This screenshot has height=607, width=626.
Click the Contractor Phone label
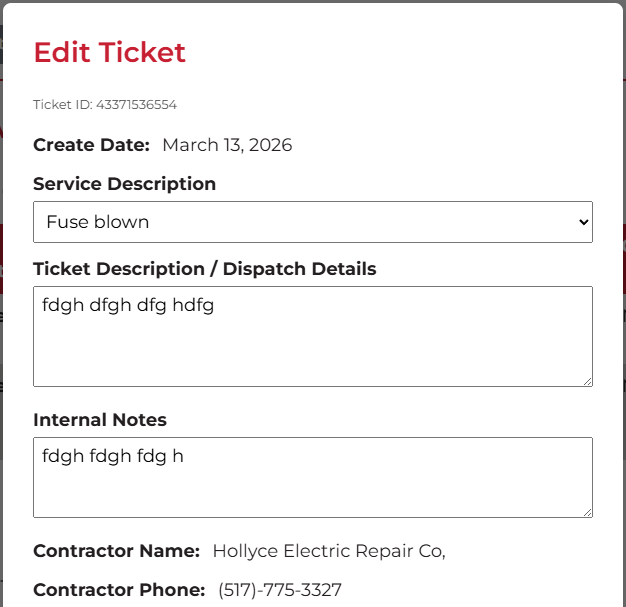pyautogui.click(x=119, y=590)
